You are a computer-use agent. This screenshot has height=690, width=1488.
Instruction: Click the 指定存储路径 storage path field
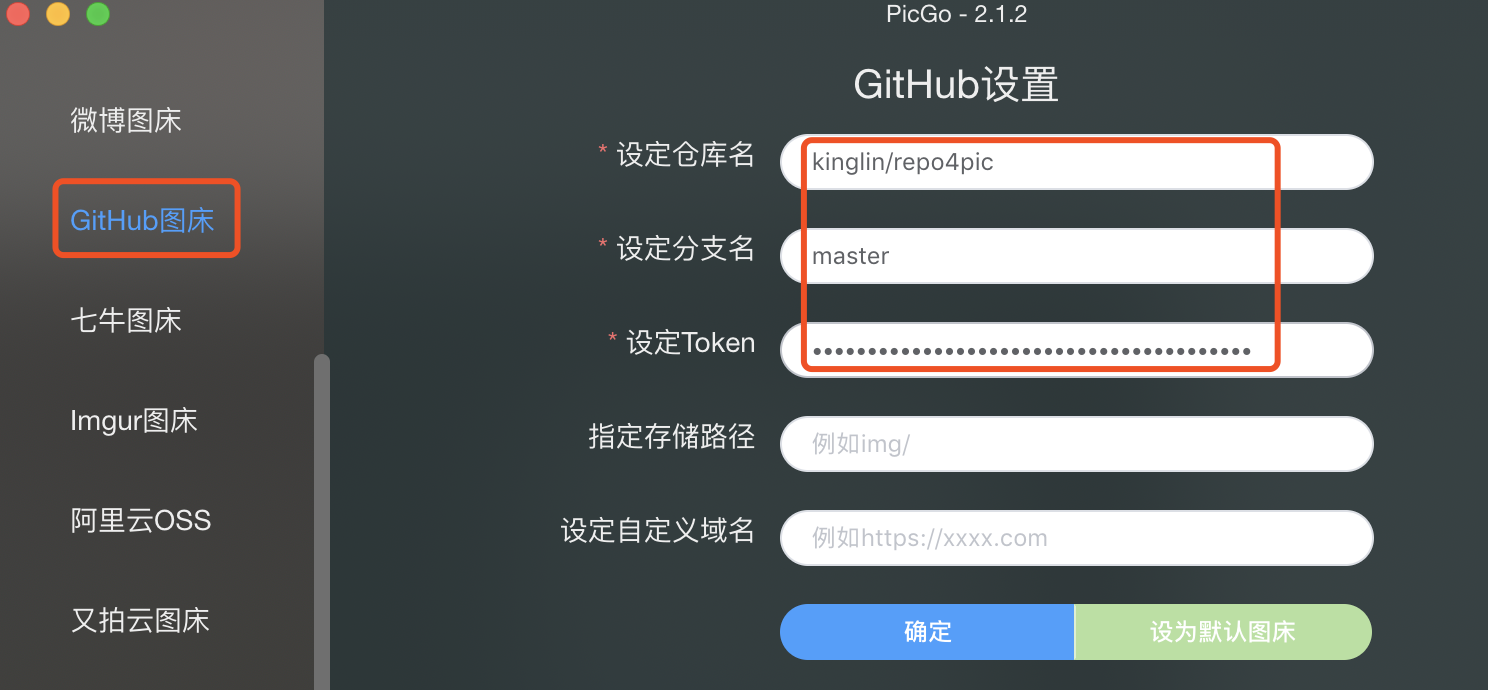(x=1077, y=444)
